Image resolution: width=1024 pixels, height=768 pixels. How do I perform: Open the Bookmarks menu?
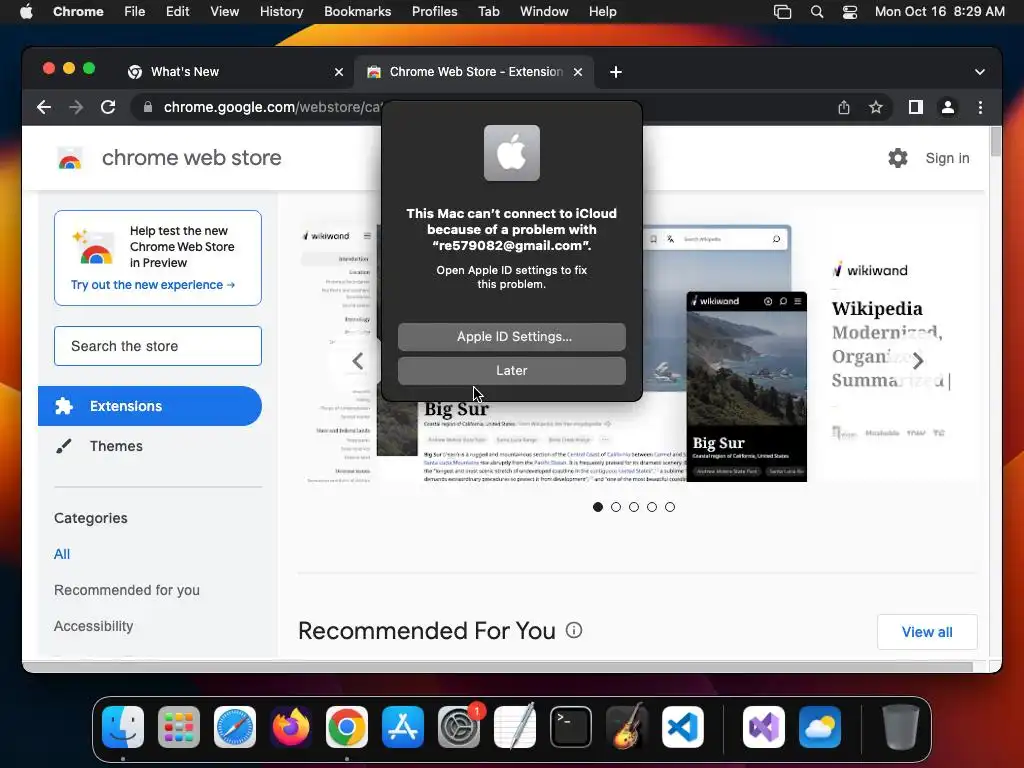click(357, 11)
